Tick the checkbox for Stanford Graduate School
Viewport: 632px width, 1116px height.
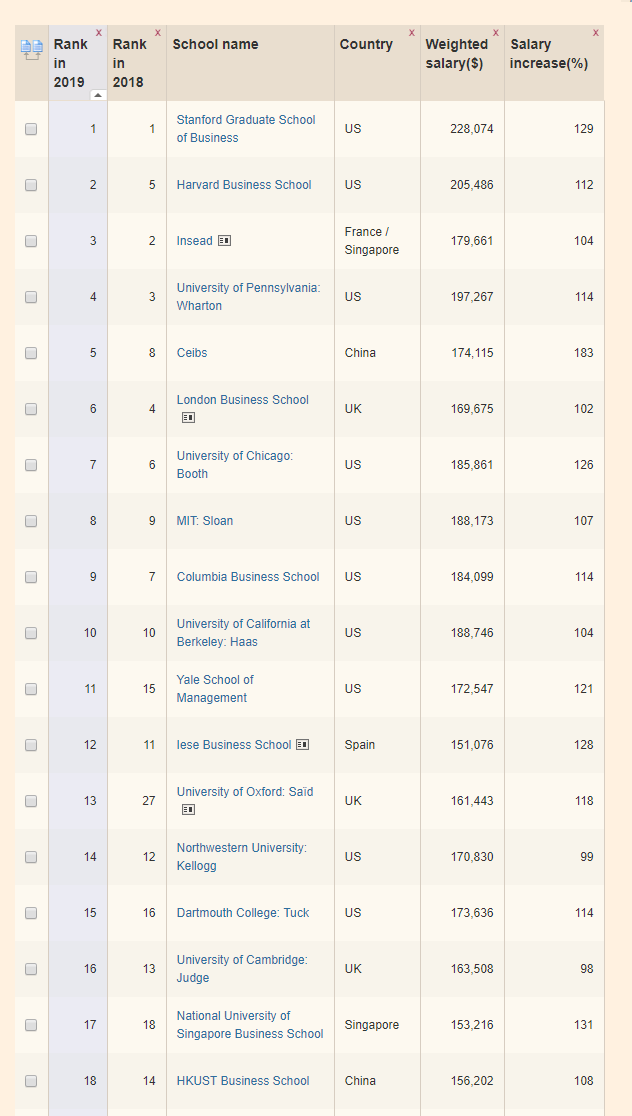click(31, 129)
